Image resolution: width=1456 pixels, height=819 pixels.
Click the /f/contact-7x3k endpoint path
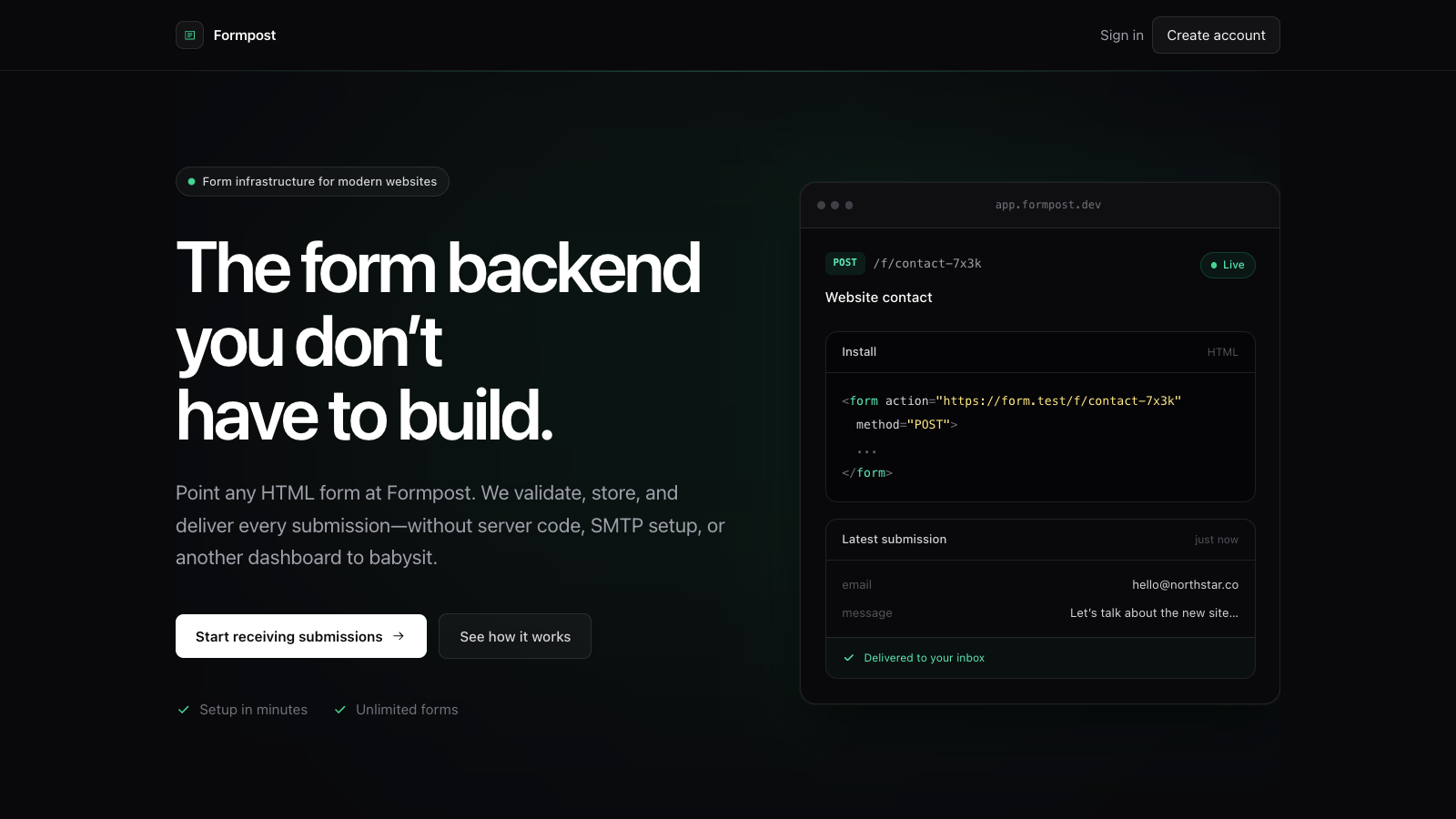coord(927,264)
